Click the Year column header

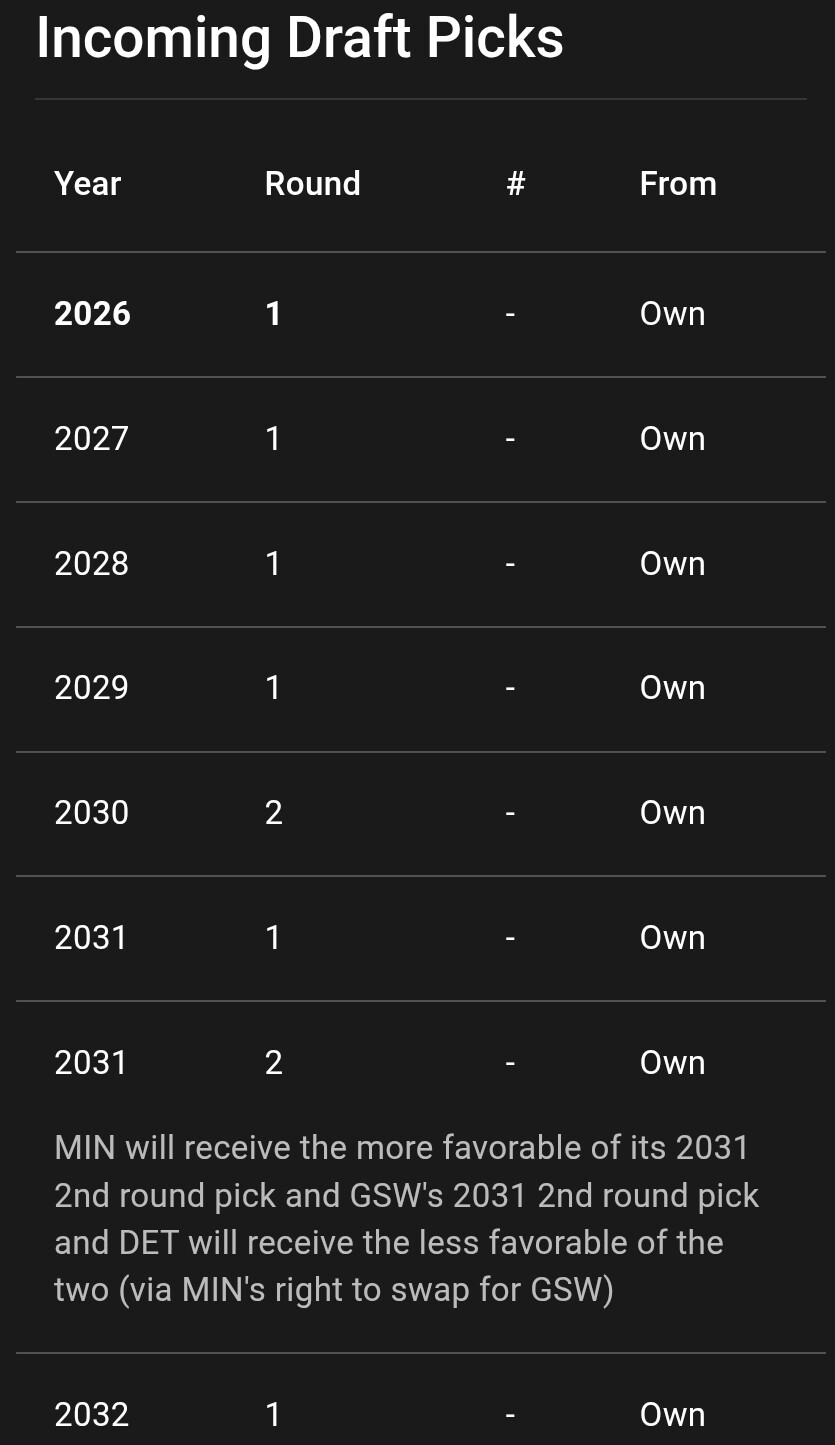(87, 184)
